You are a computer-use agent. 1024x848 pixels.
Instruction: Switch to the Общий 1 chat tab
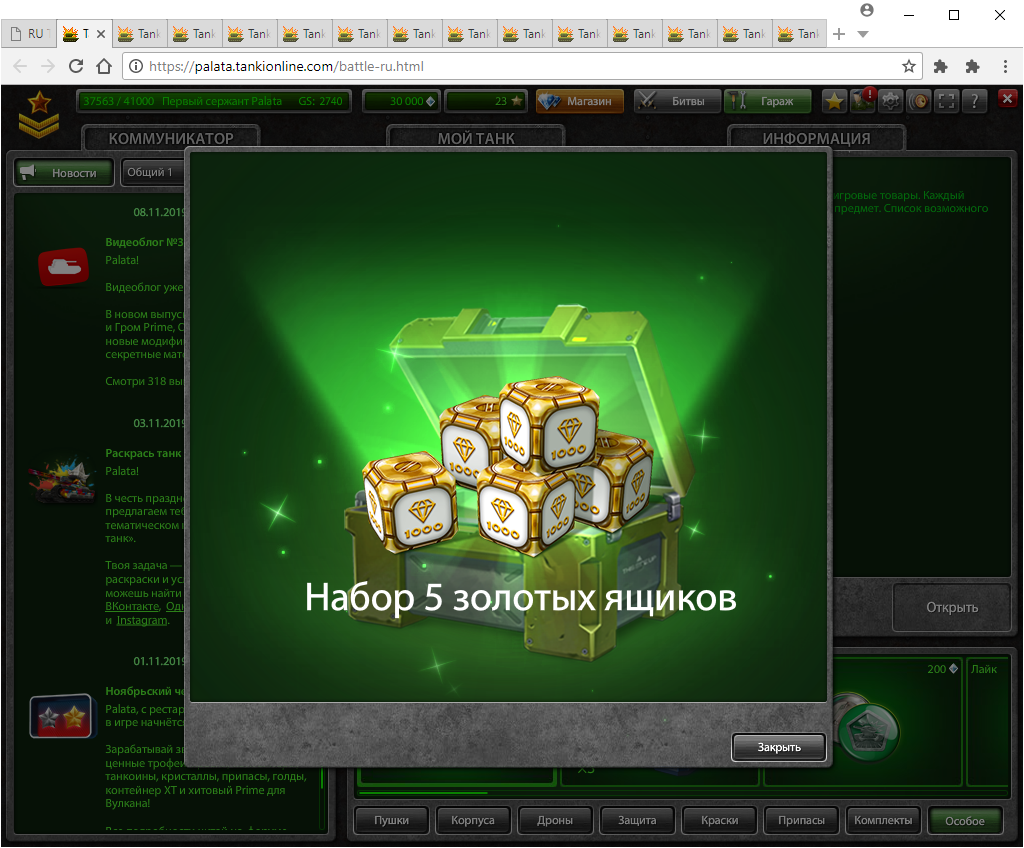tap(153, 172)
